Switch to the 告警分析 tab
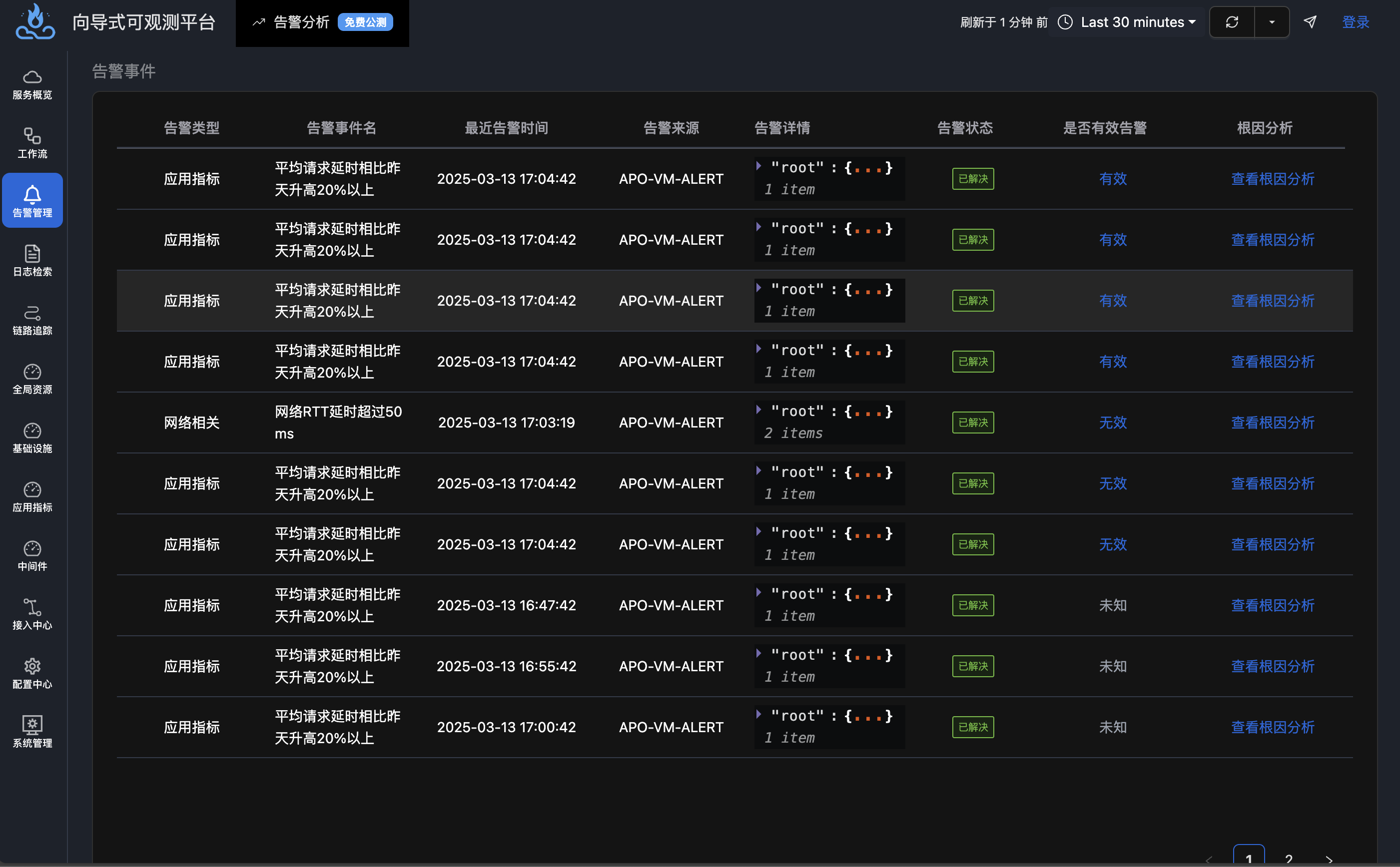The width and height of the screenshot is (1400, 867). [x=322, y=23]
